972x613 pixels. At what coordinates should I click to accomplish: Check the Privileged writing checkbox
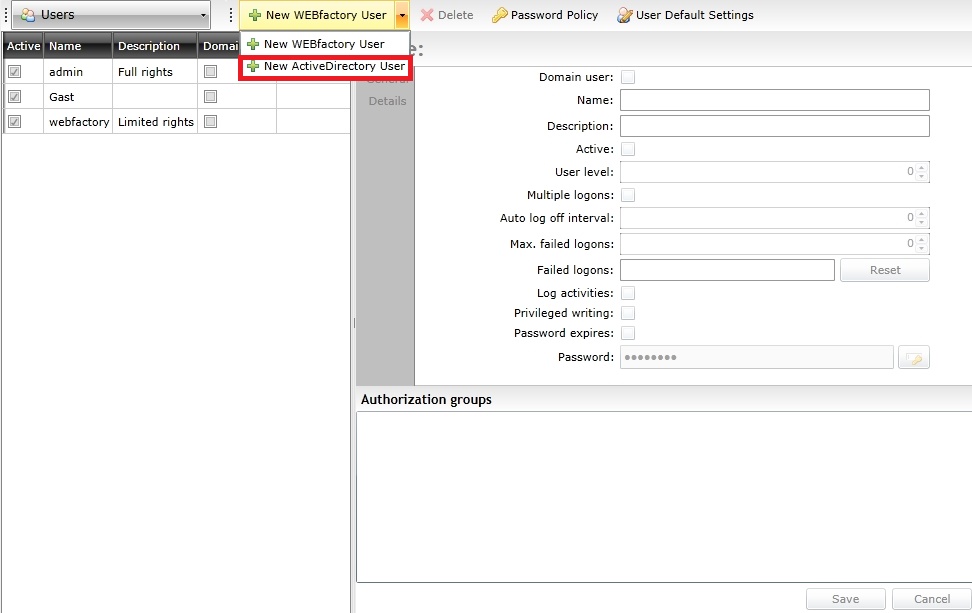[628, 313]
